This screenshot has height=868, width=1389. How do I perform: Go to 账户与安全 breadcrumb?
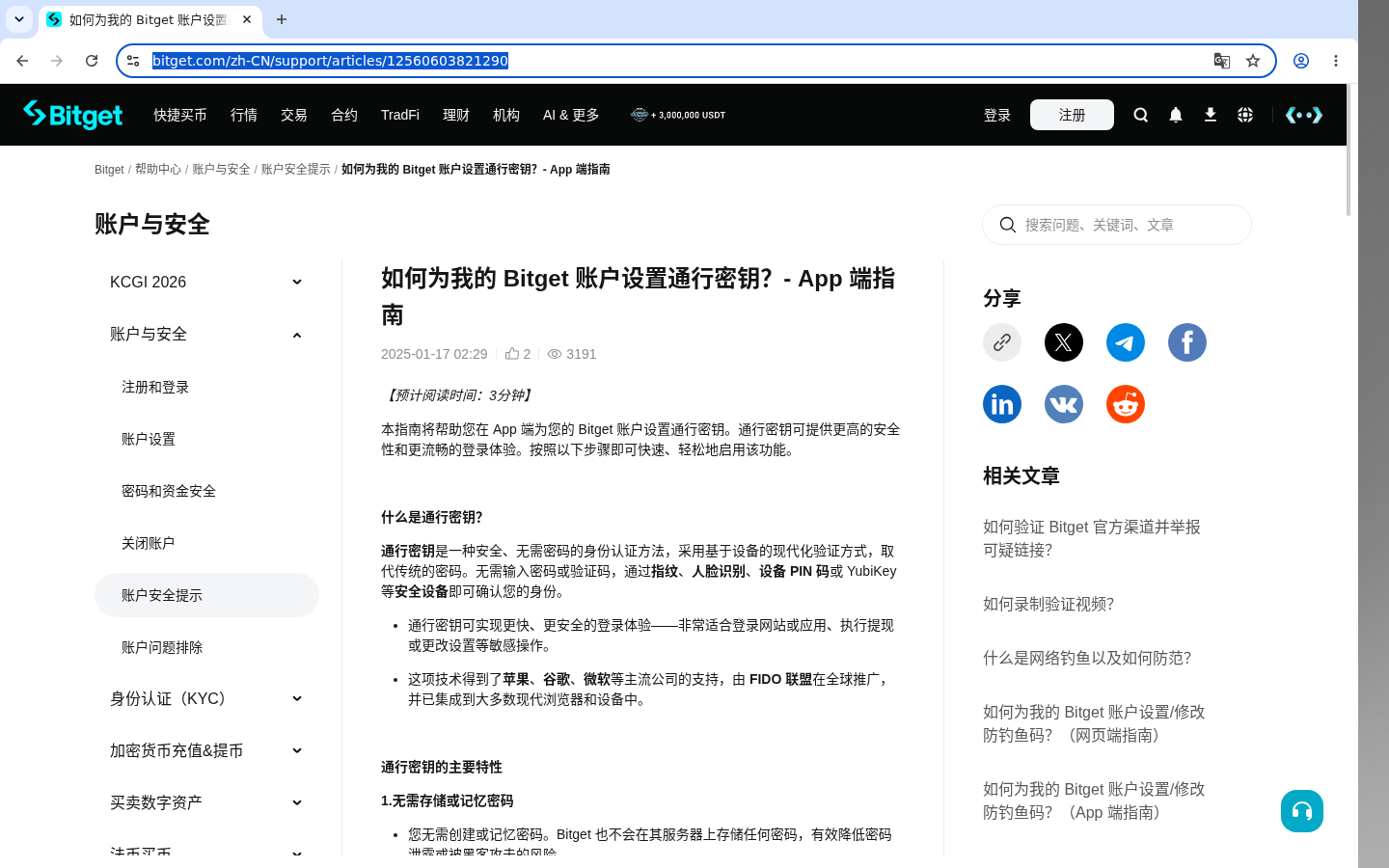(x=221, y=169)
